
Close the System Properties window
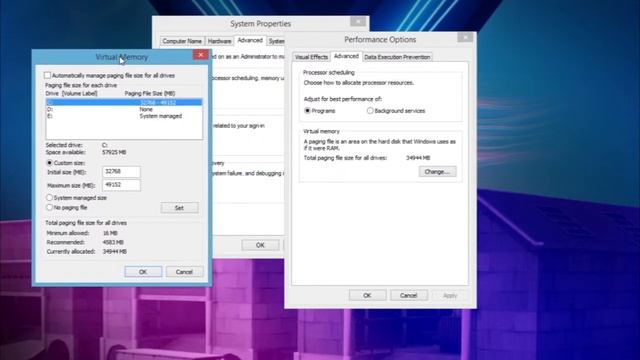pos(358,21)
